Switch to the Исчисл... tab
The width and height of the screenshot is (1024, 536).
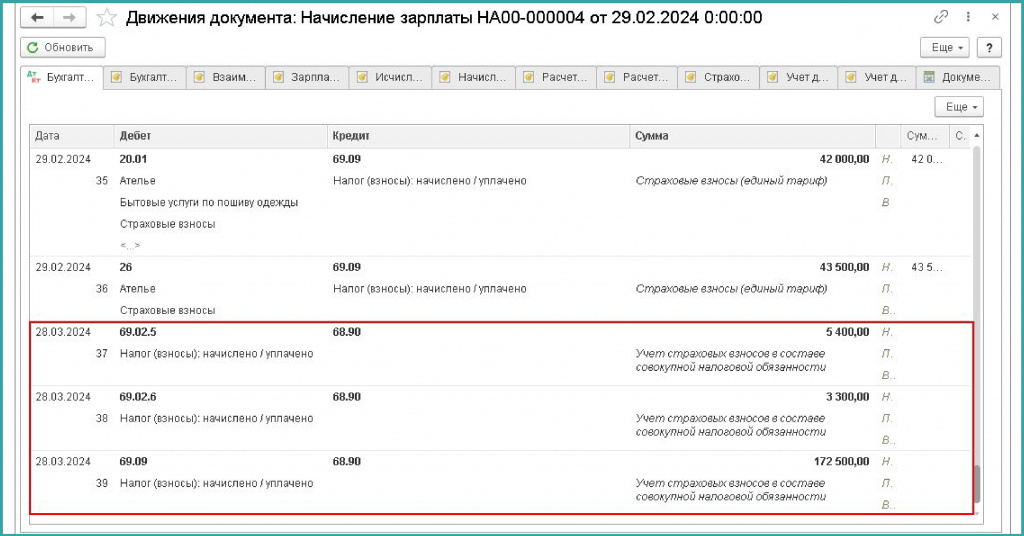tap(391, 77)
